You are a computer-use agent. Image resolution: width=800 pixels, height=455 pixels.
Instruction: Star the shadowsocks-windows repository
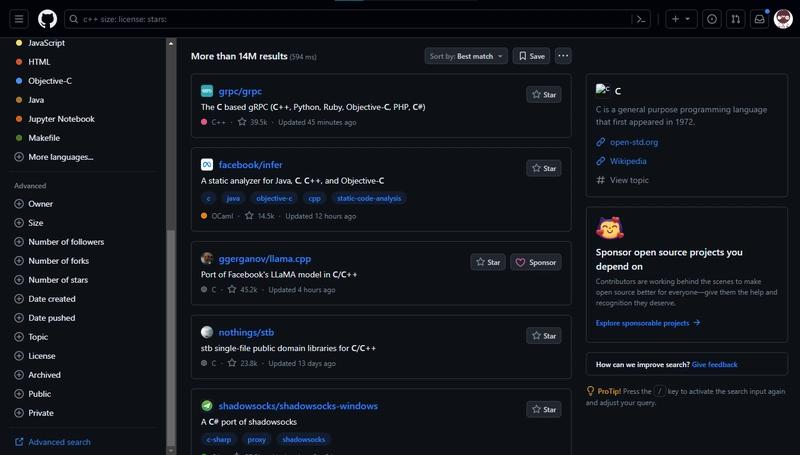(x=544, y=410)
